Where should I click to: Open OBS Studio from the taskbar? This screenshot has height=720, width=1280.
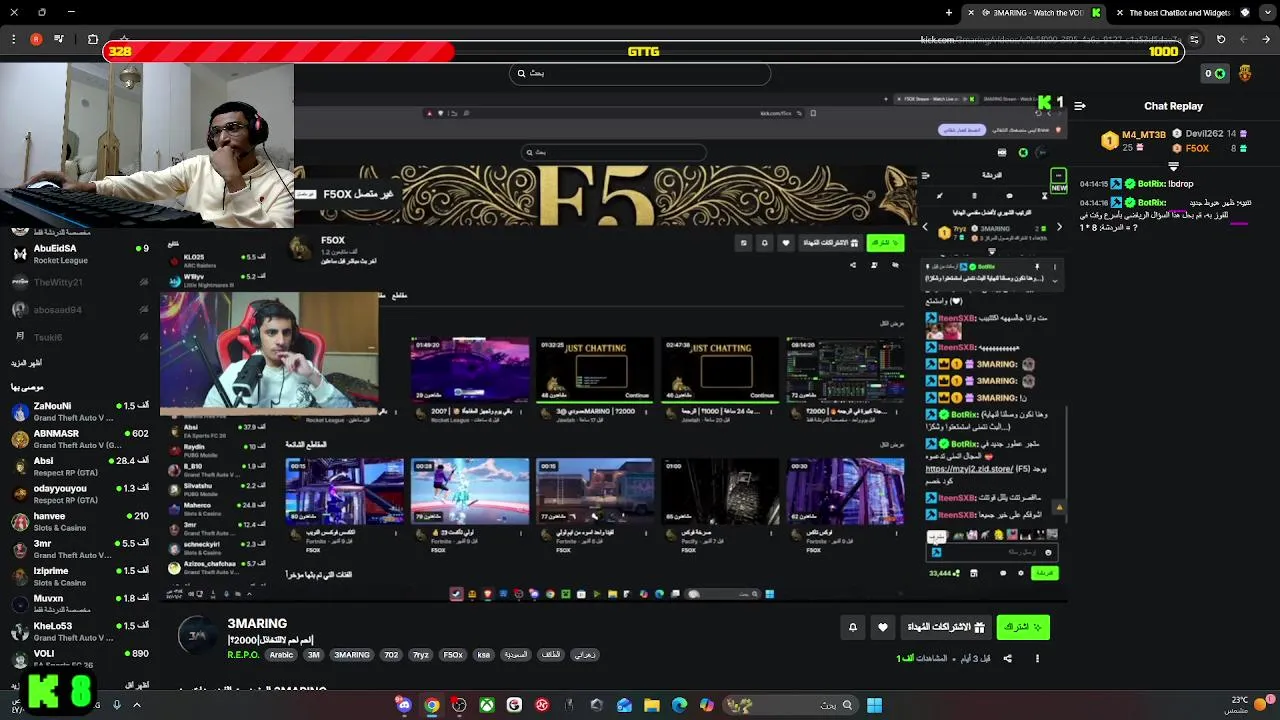459,705
